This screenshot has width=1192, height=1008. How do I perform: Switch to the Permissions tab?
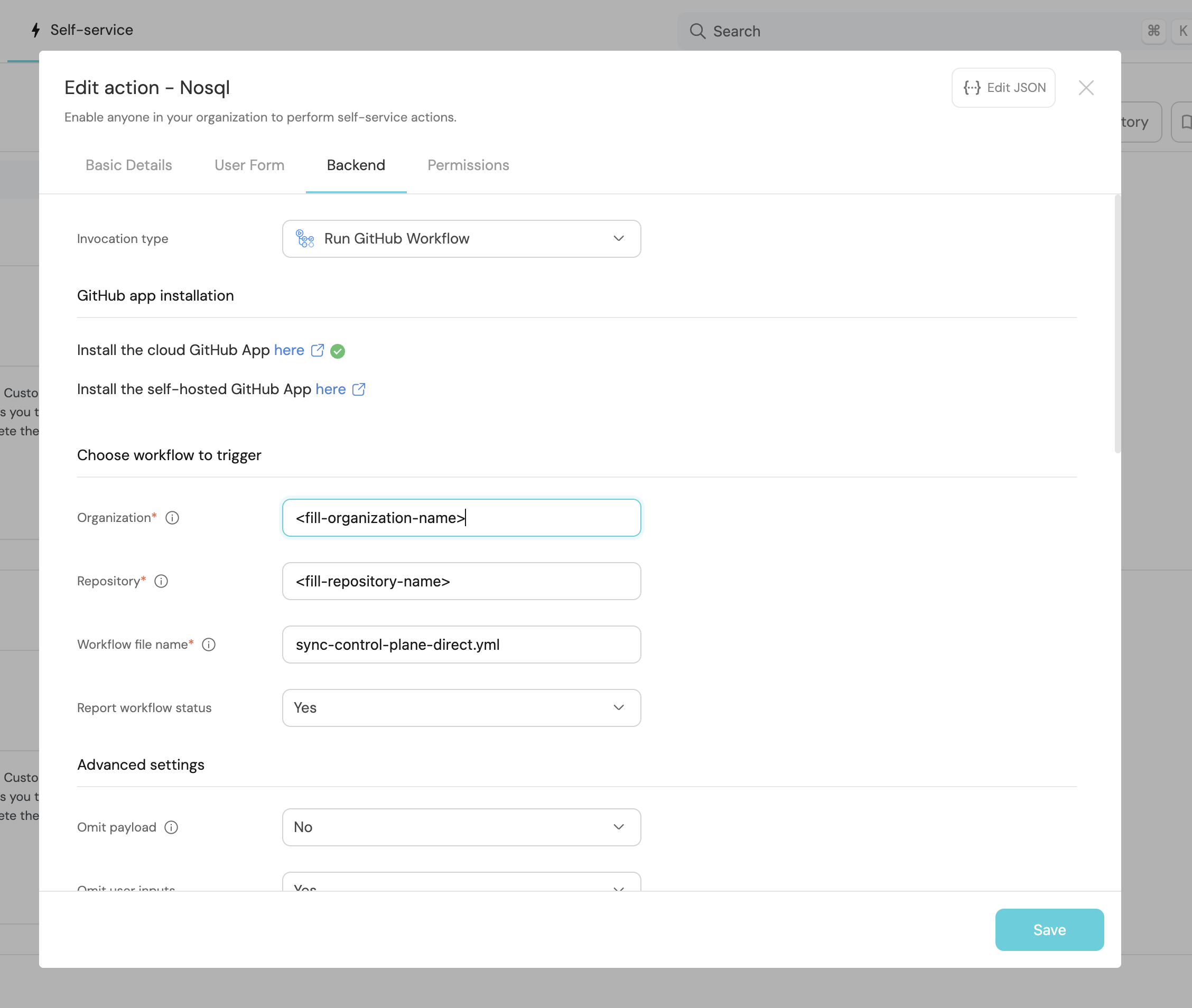pos(468,165)
